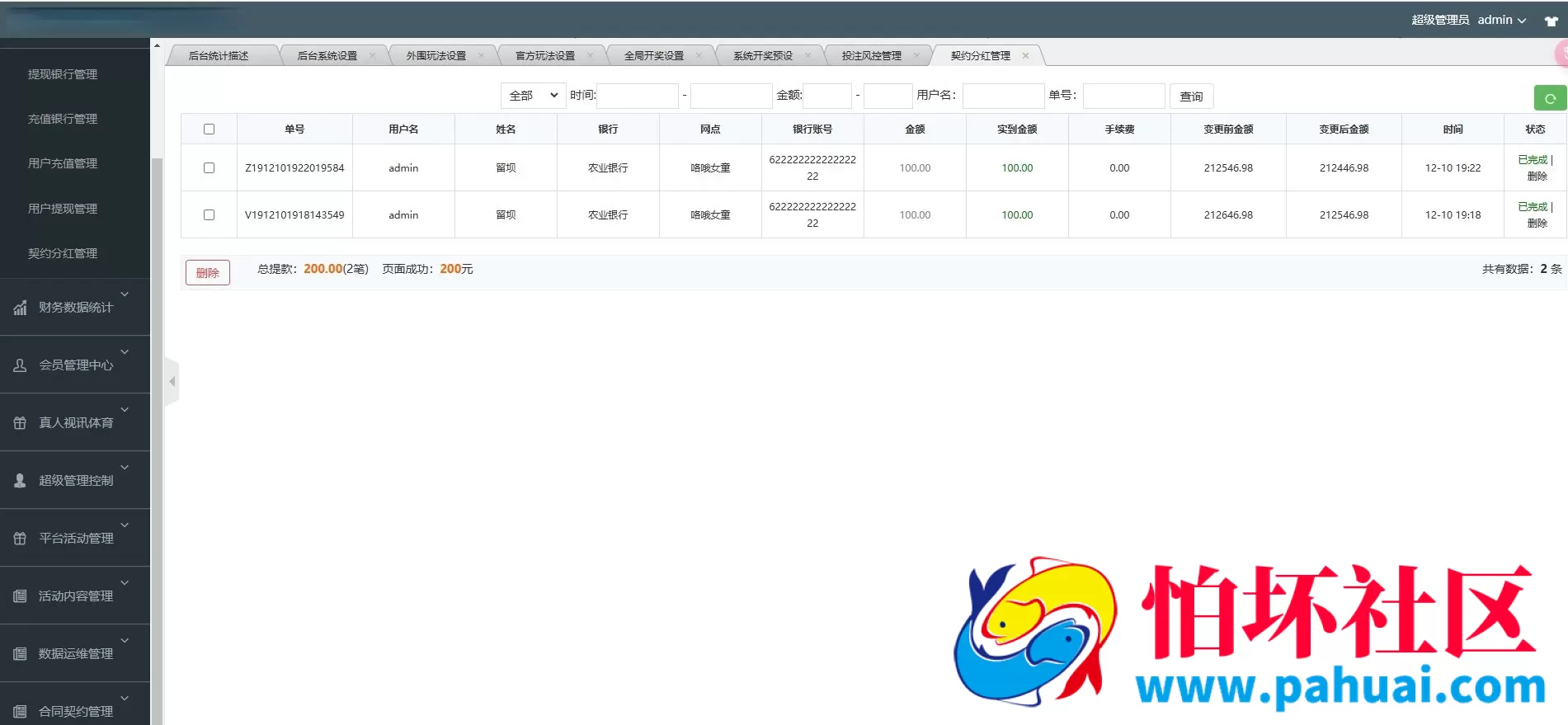Click the 合同契约管理 document icon
Screen dimensions: 1568x725
(x=20, y=711)
